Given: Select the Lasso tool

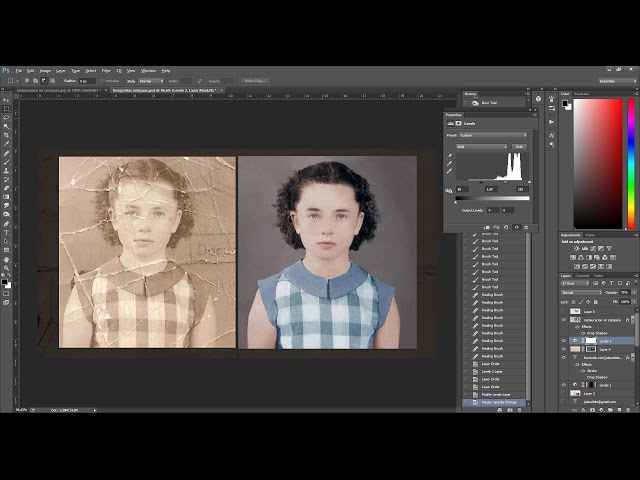Looking at the screenshot, I should pyautogui.click(x=6, y=119).
